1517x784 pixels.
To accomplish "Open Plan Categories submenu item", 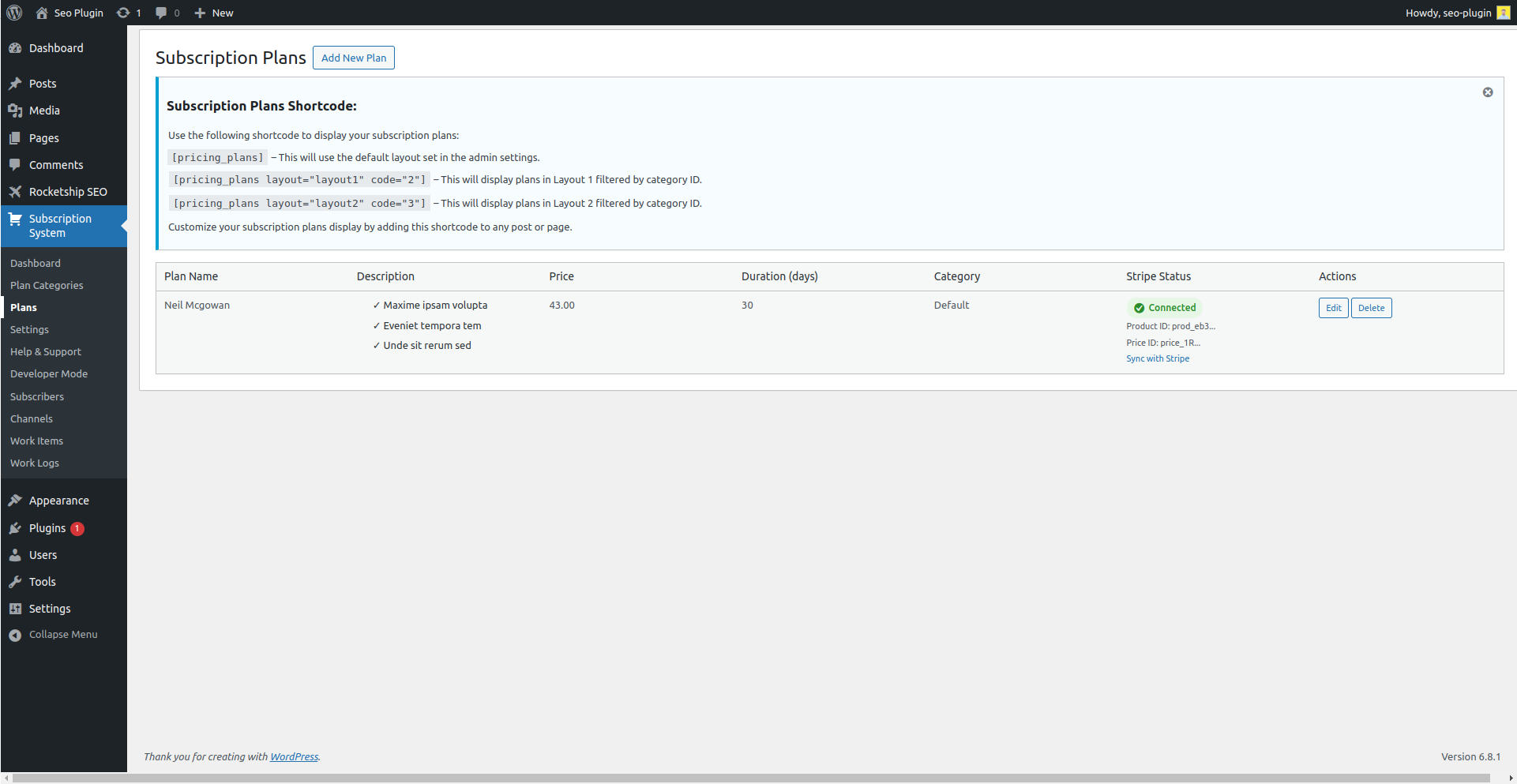I will (x=47, y=286).
